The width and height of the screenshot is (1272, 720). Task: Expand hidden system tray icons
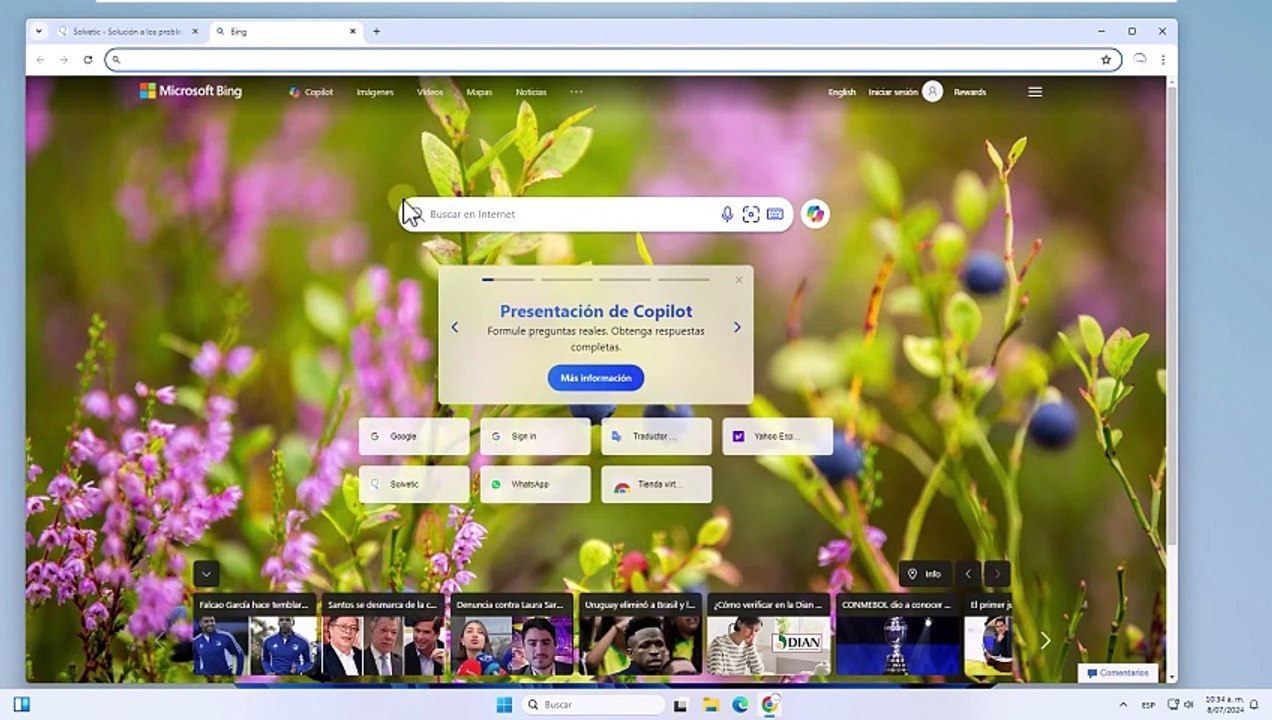tap(1123, 705)
